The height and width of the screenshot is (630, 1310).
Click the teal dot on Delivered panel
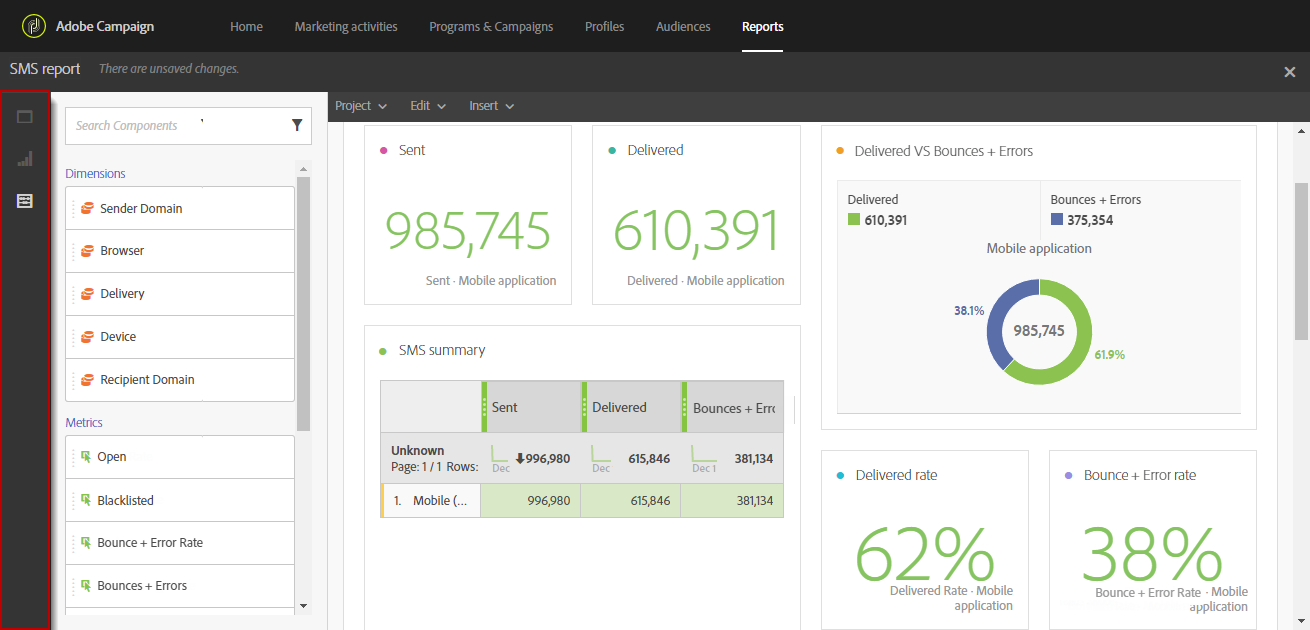coord(612,151)
